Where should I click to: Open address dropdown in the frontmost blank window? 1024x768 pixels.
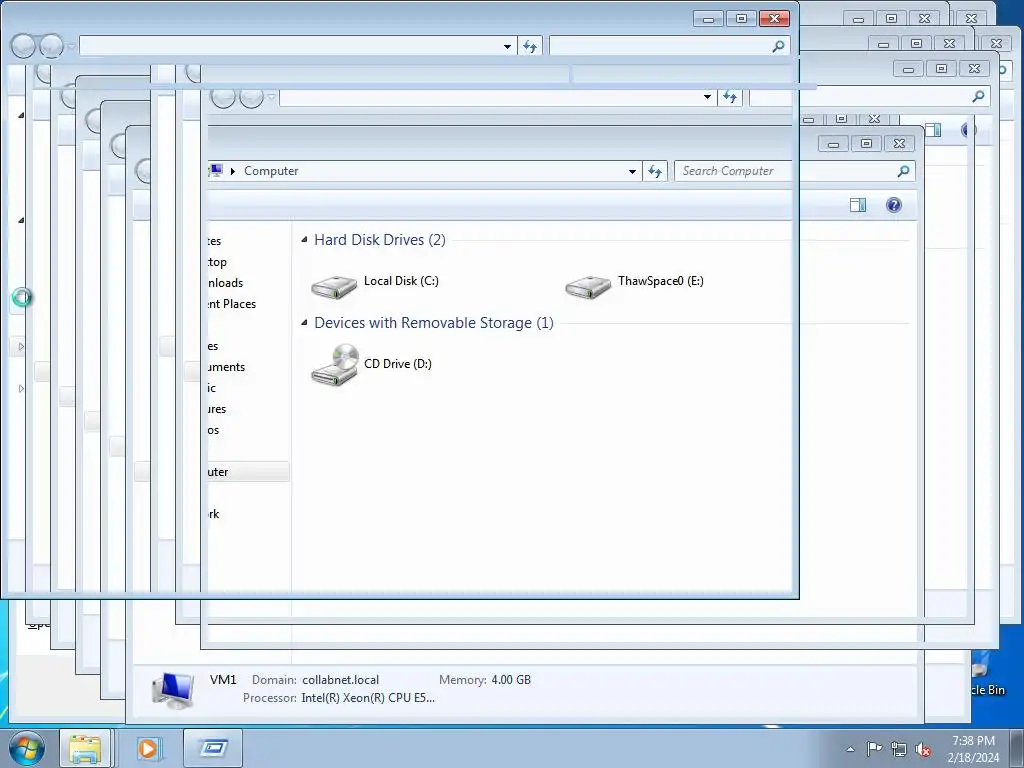507,47
